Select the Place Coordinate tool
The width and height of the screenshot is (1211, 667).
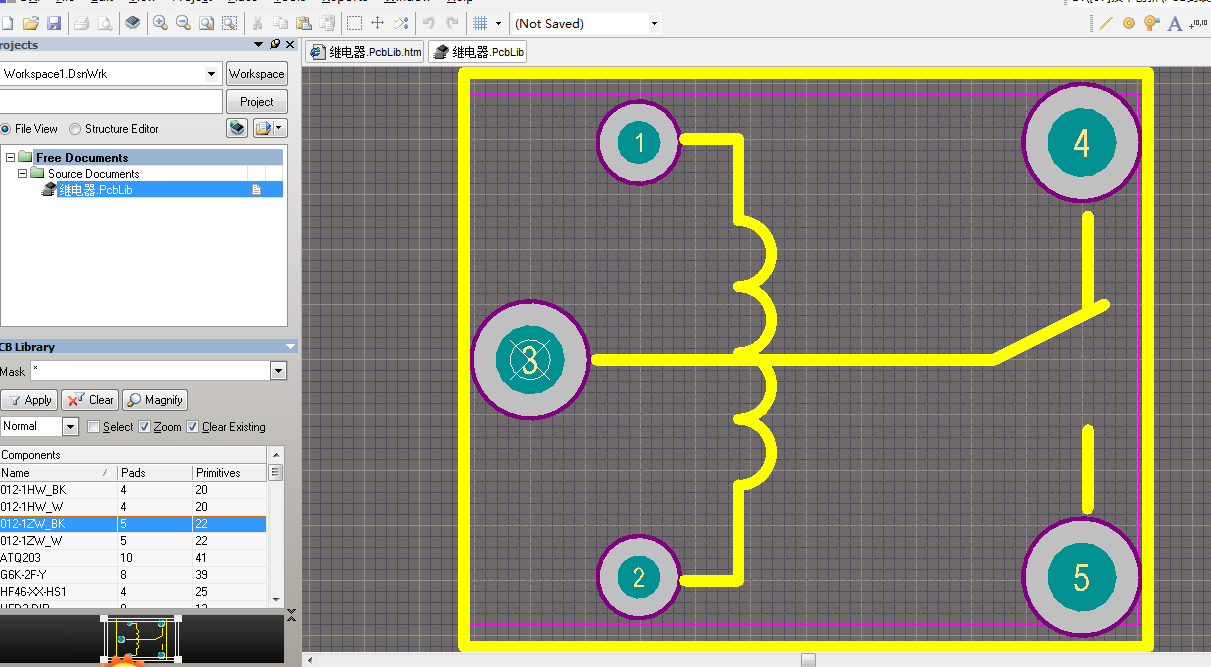(1198, 23)
